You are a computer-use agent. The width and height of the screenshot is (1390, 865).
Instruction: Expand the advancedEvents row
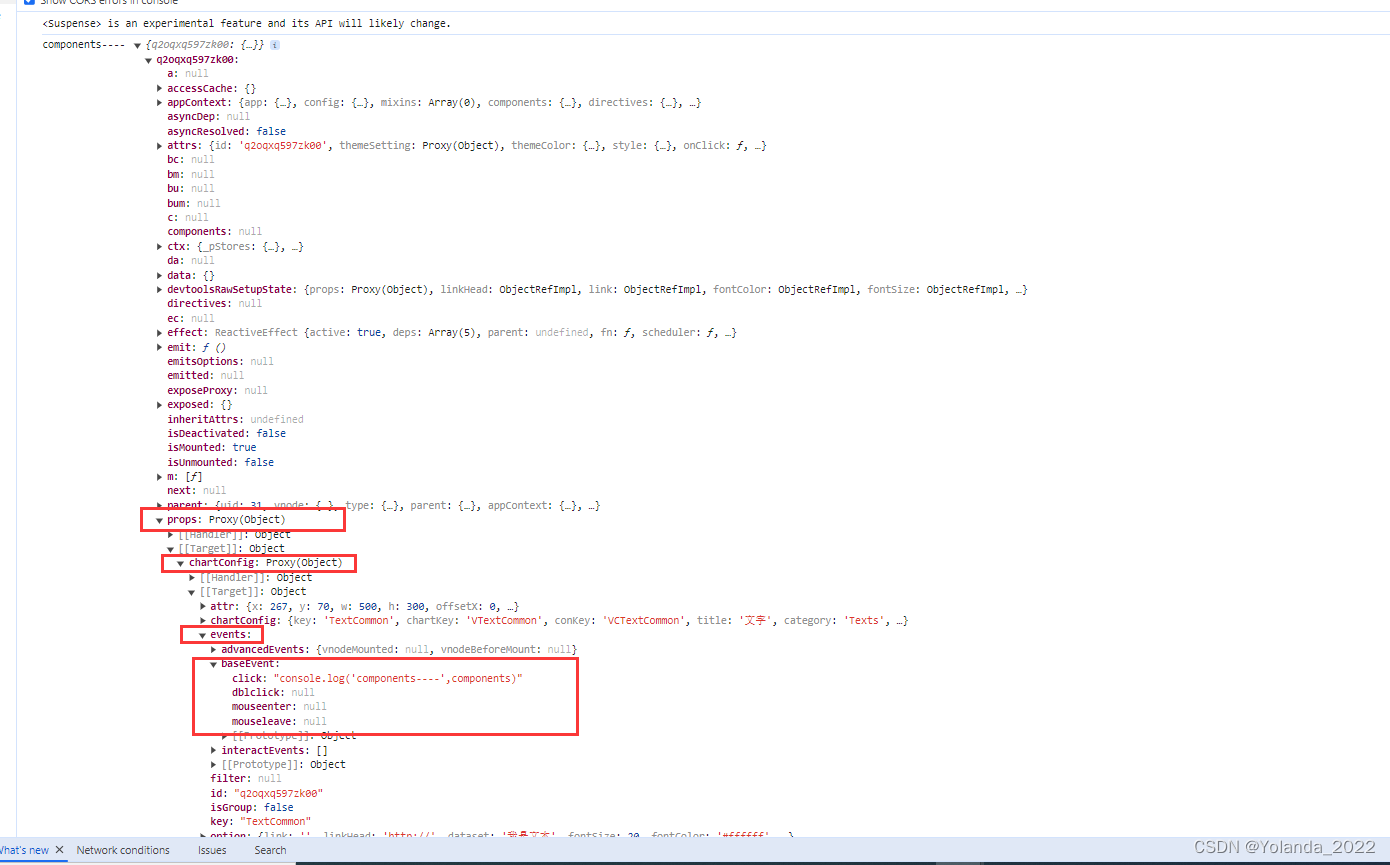(x=214, y=650)
